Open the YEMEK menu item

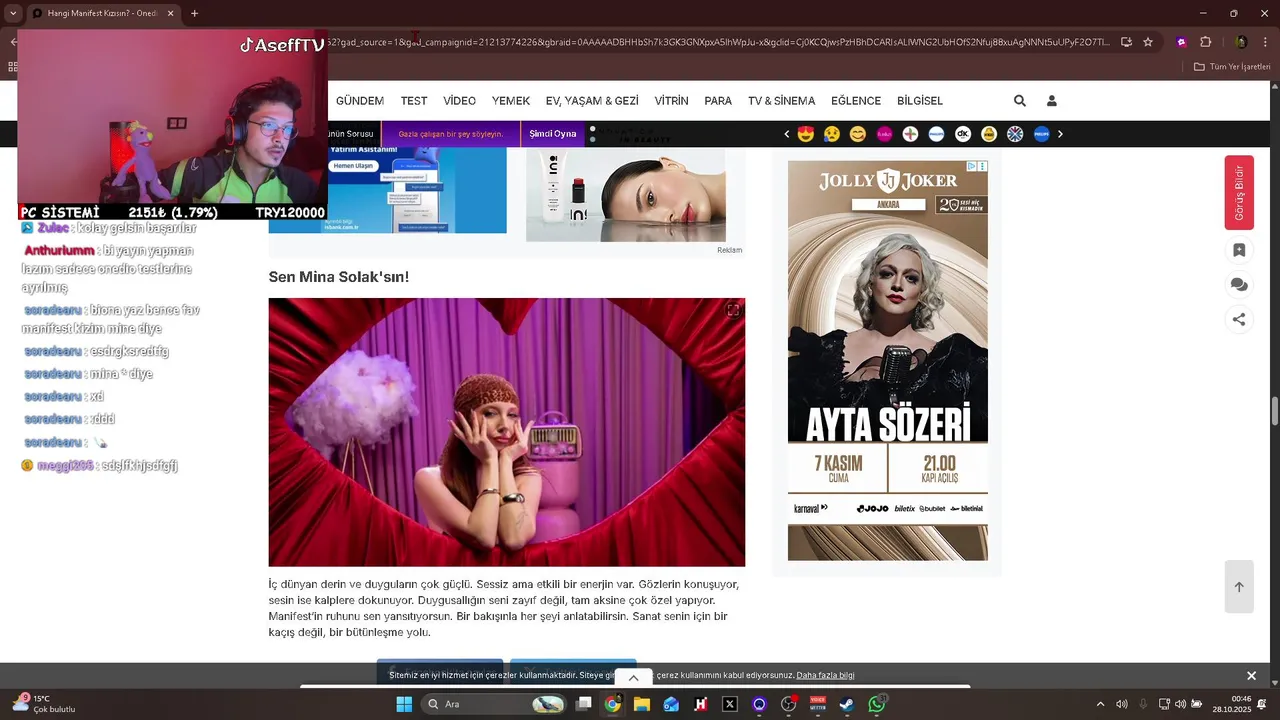[511, 101]
